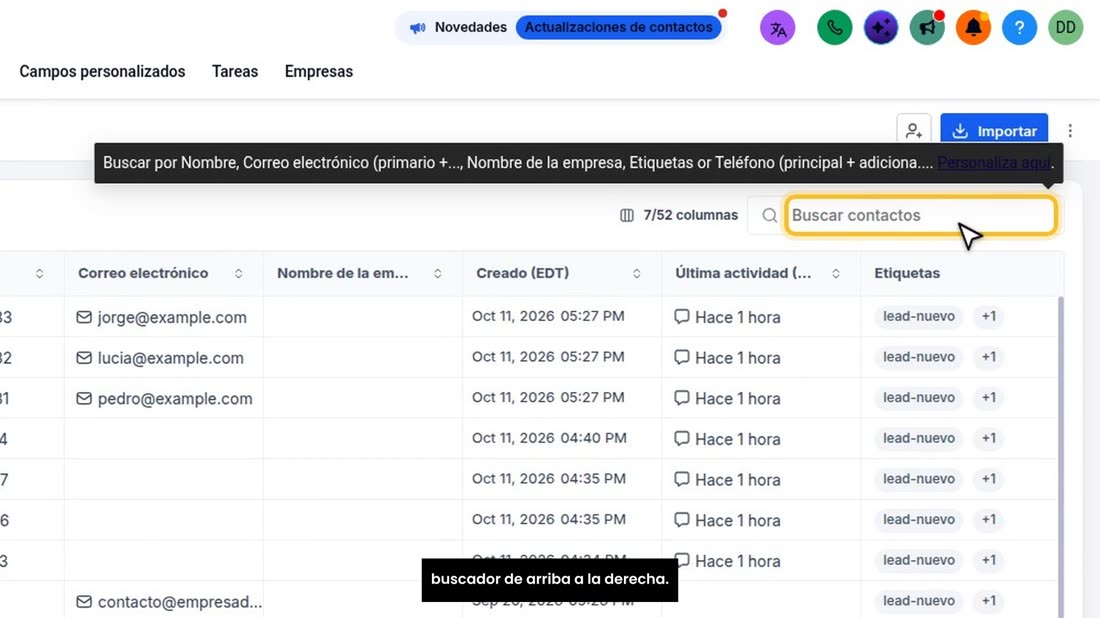This screenshot has height=618, width=1100.
Task: Click envelope icon next to pedro@example.com
Action: click(x=83, y=398)
